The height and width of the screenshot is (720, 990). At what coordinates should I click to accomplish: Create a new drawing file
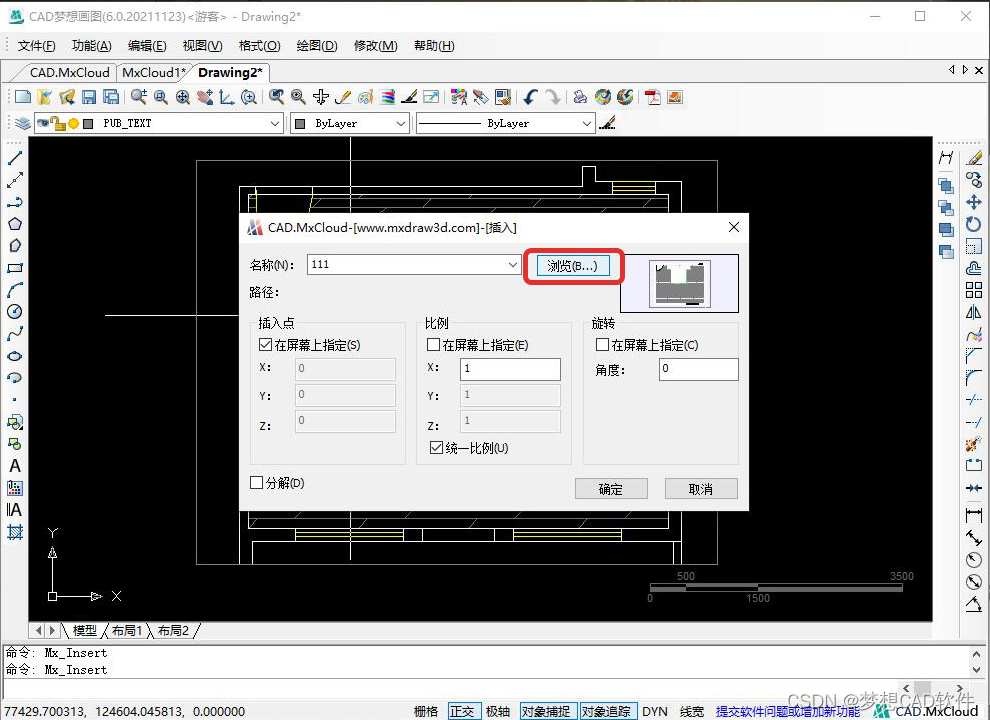click(23, 97)
